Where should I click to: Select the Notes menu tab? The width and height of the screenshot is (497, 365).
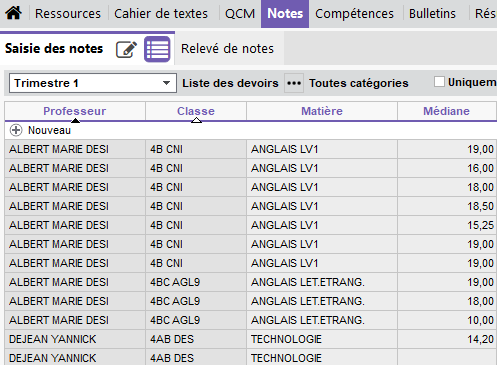(285, 14)
